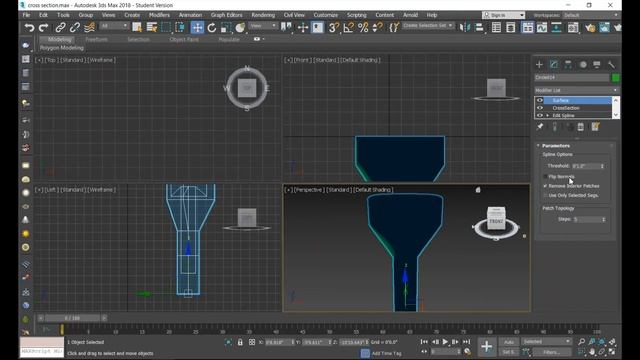The image size is (640, 360).
Task: Select the Bind to Space Warp tool
Action: click(x=89, y=28)
